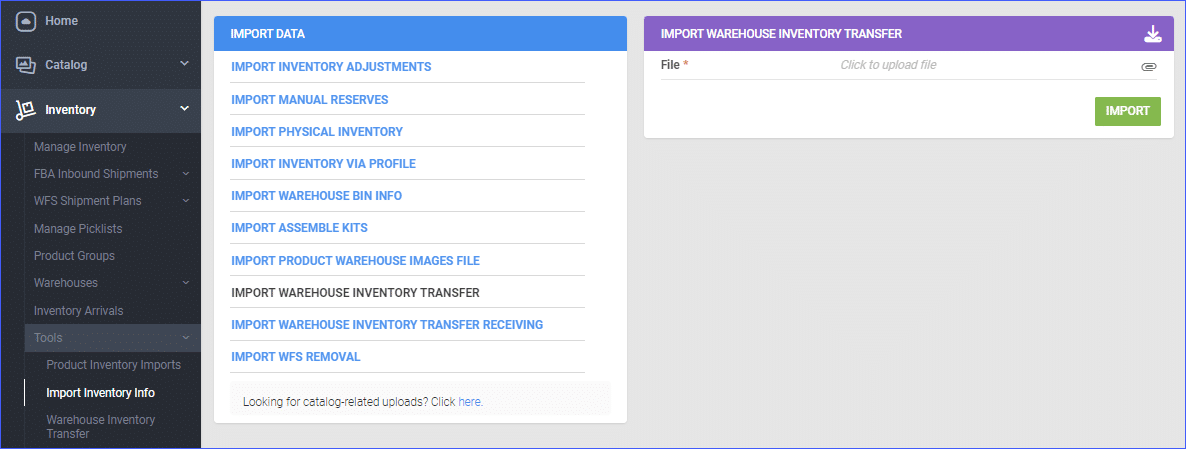
Task: Click the Home cloud icon
Action: tap(26, 21)
